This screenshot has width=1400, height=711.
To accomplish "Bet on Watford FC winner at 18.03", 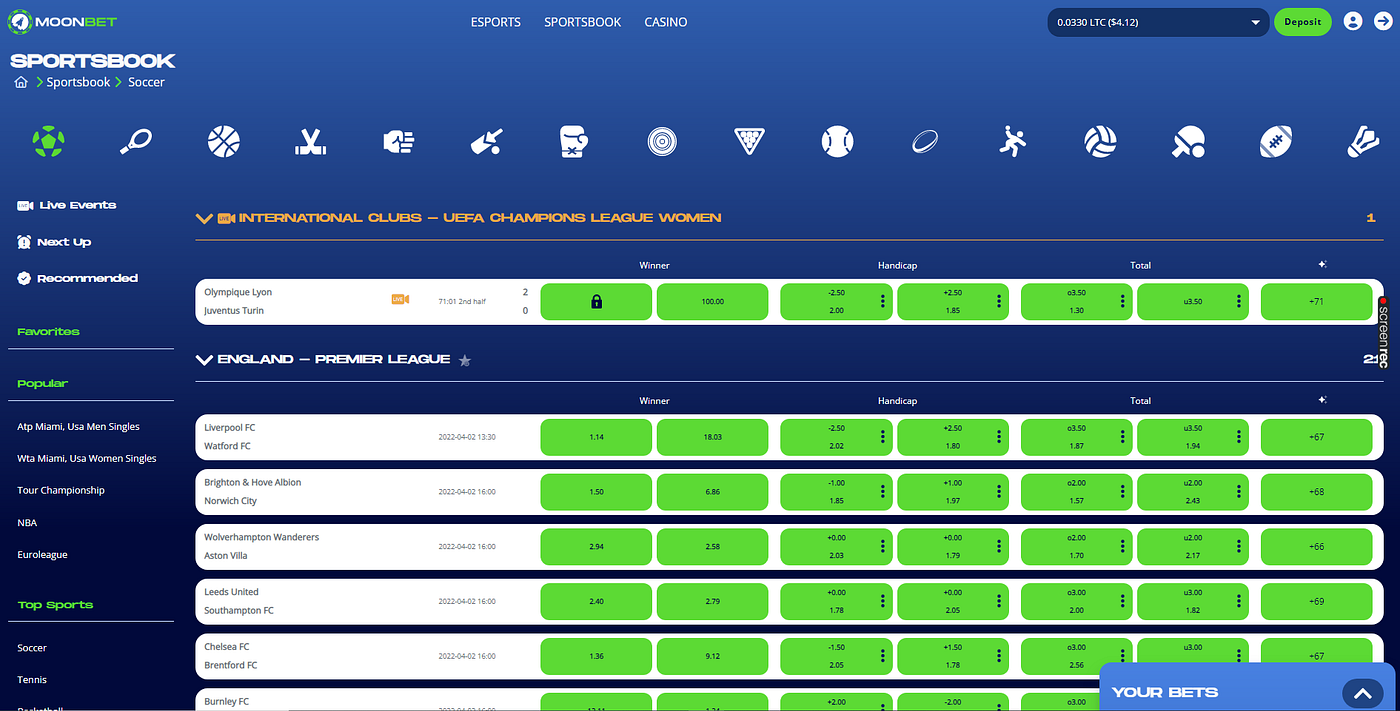I will tap(712, 437).
